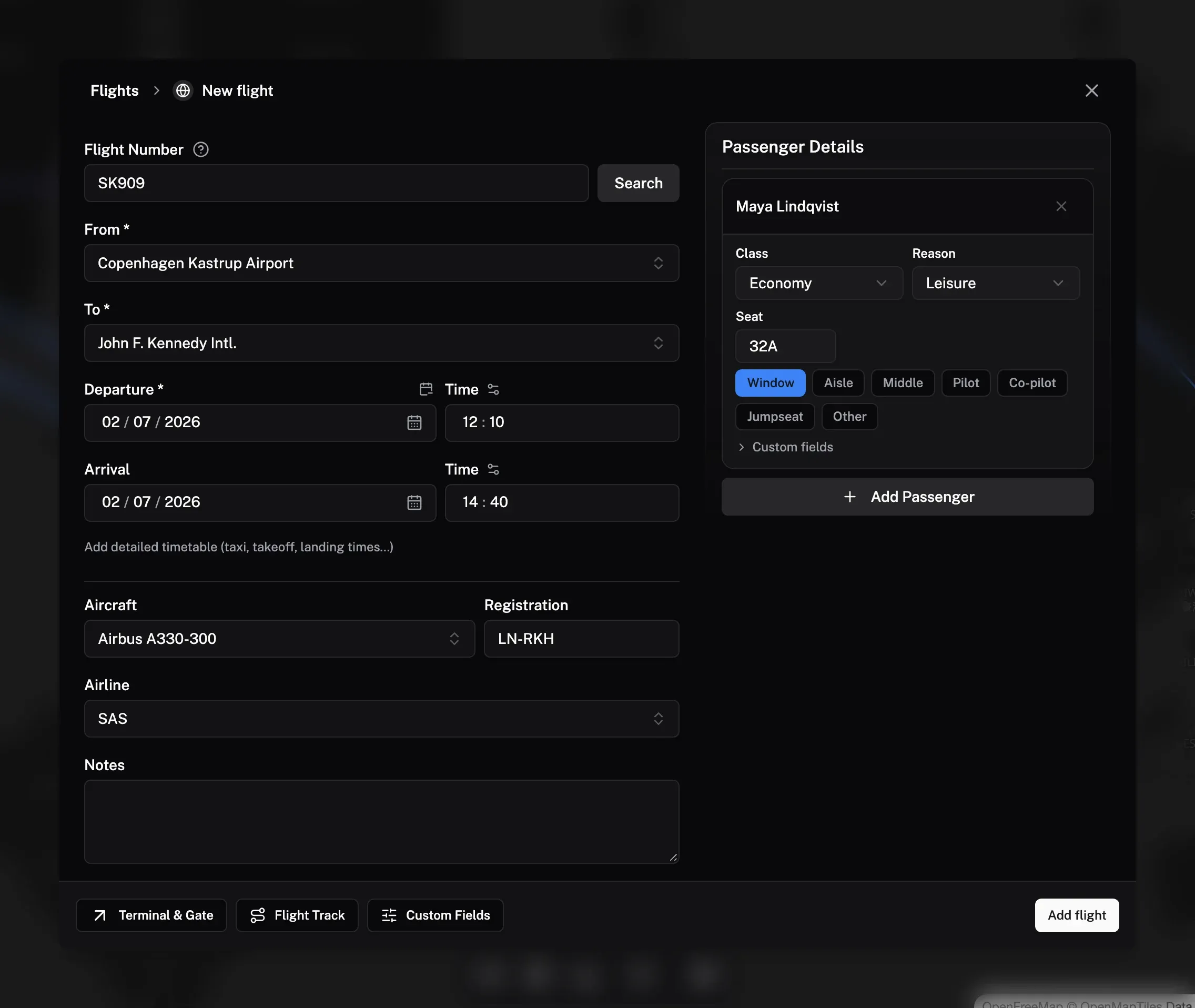The height and width of the screenshot is (1008, 1195).
Task: Select Middle seat type
Action: [903, 383]
